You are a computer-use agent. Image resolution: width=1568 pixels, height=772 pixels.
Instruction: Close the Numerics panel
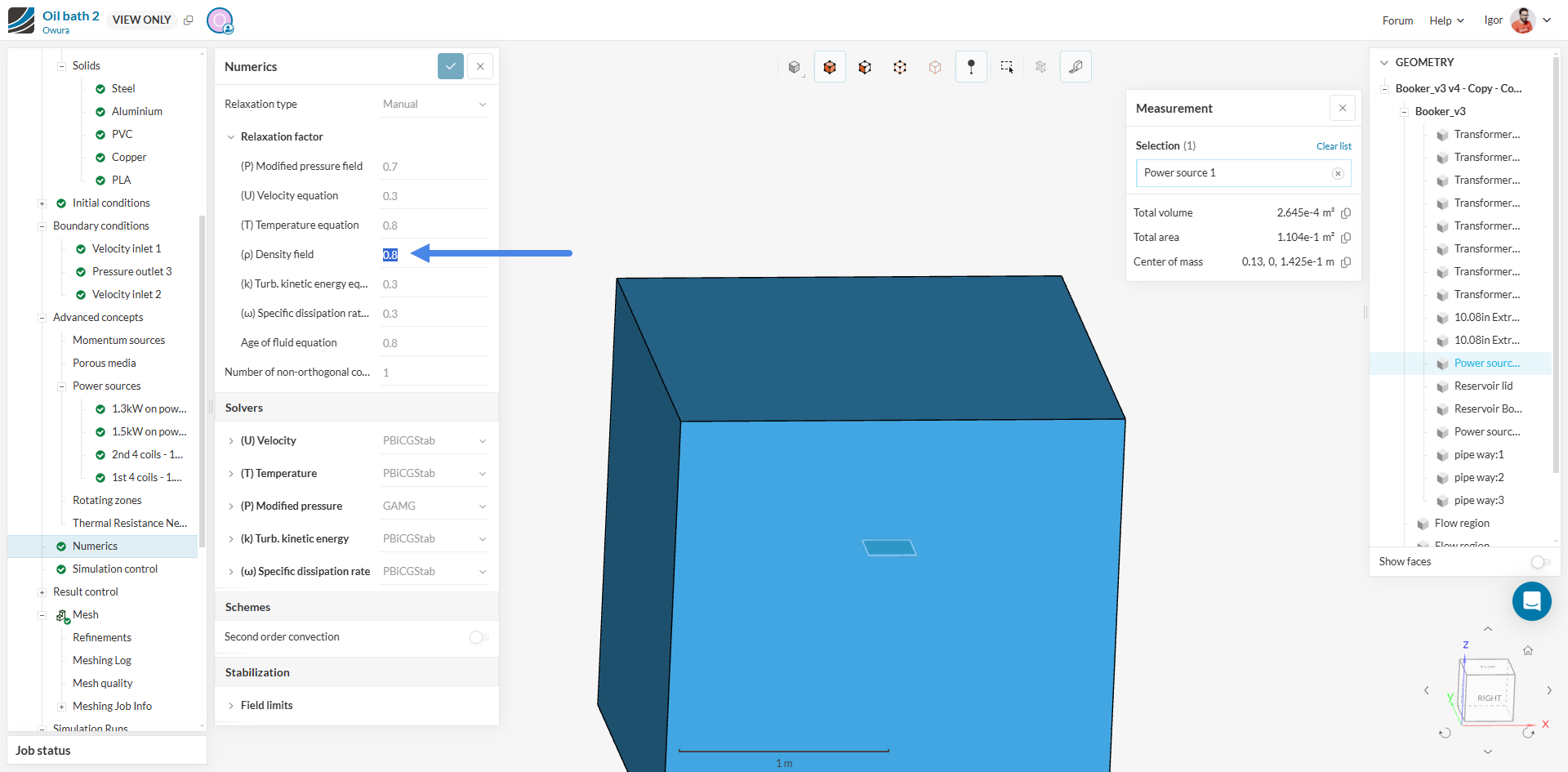click(x=480, y=66)
